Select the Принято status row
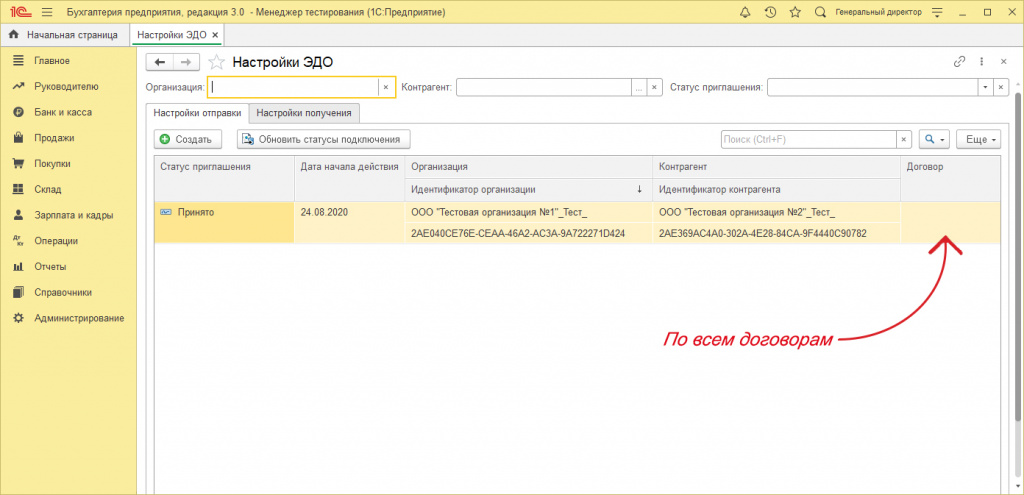Image resolution: width=1024 pixels, height=495 pixels. tap(223, 212)
